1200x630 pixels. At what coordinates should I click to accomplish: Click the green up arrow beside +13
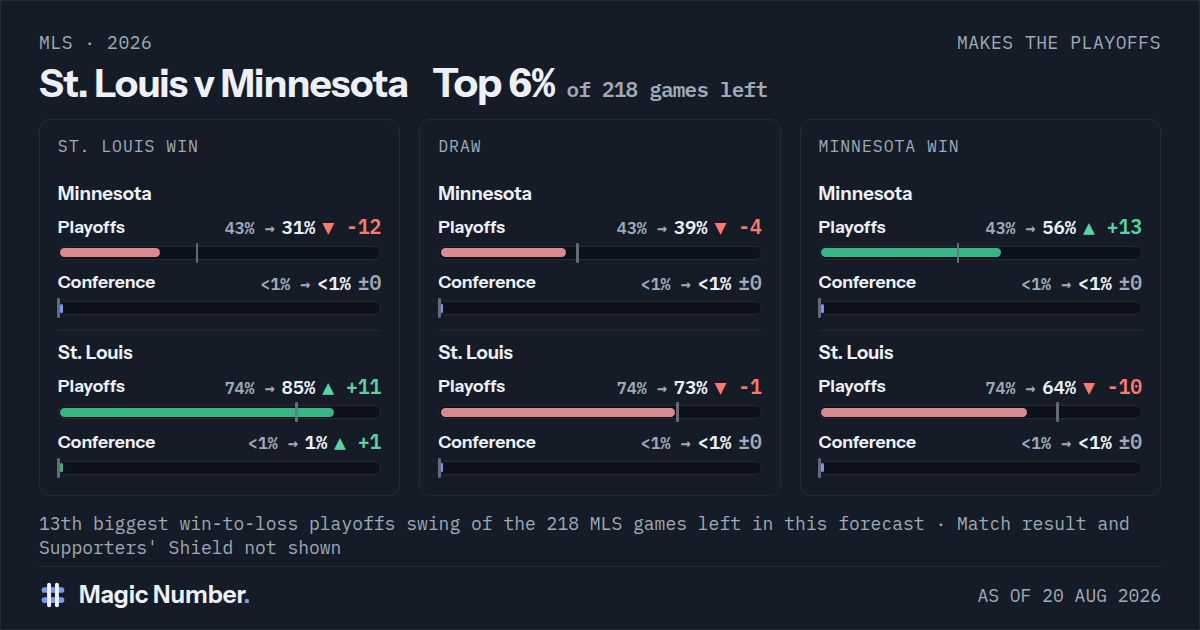click(1089, 228)
